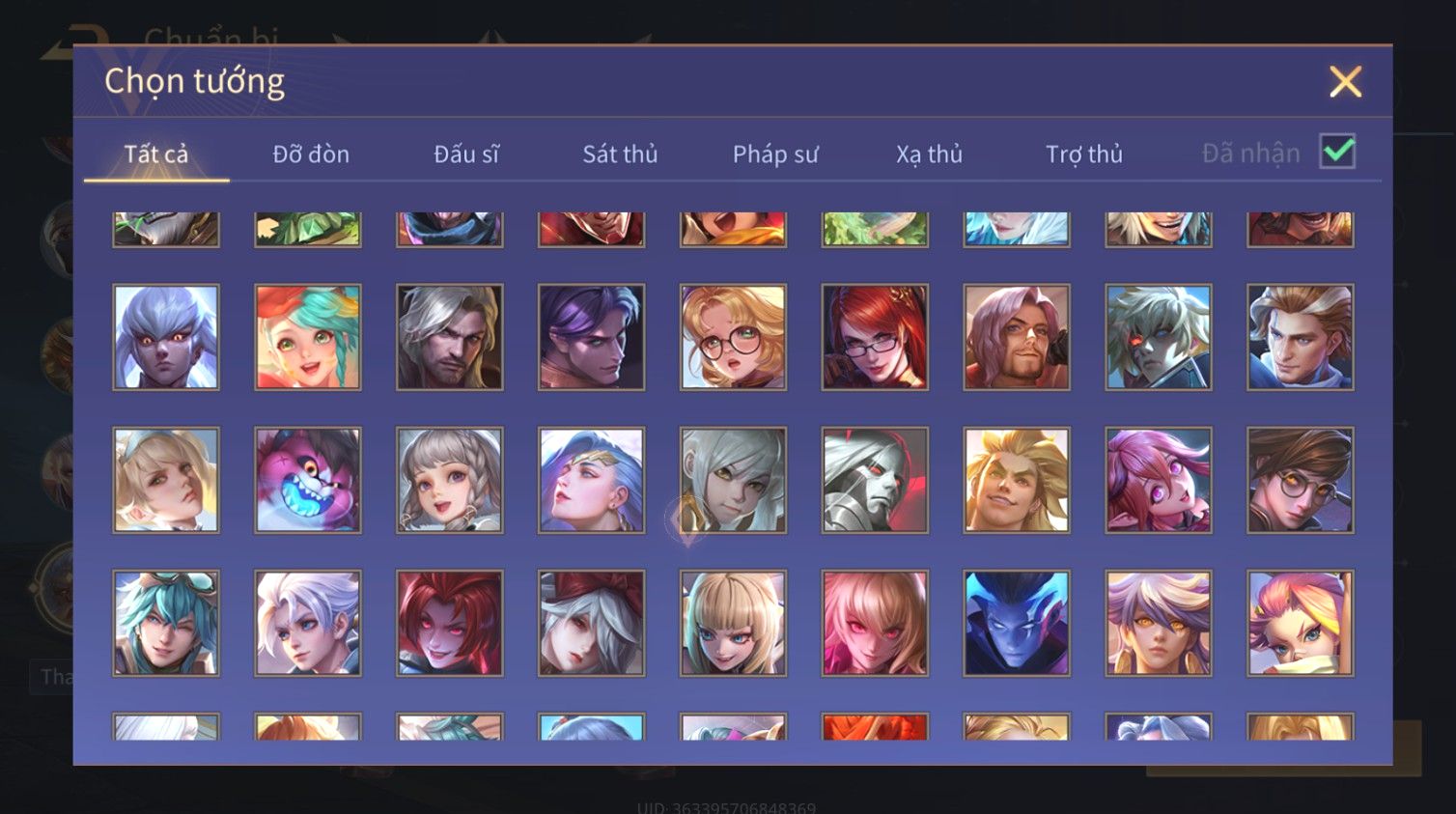Choose the blue-skinned dark demon hero
This screenshot has width=1456, height=814.
(x=1017, y=623)
